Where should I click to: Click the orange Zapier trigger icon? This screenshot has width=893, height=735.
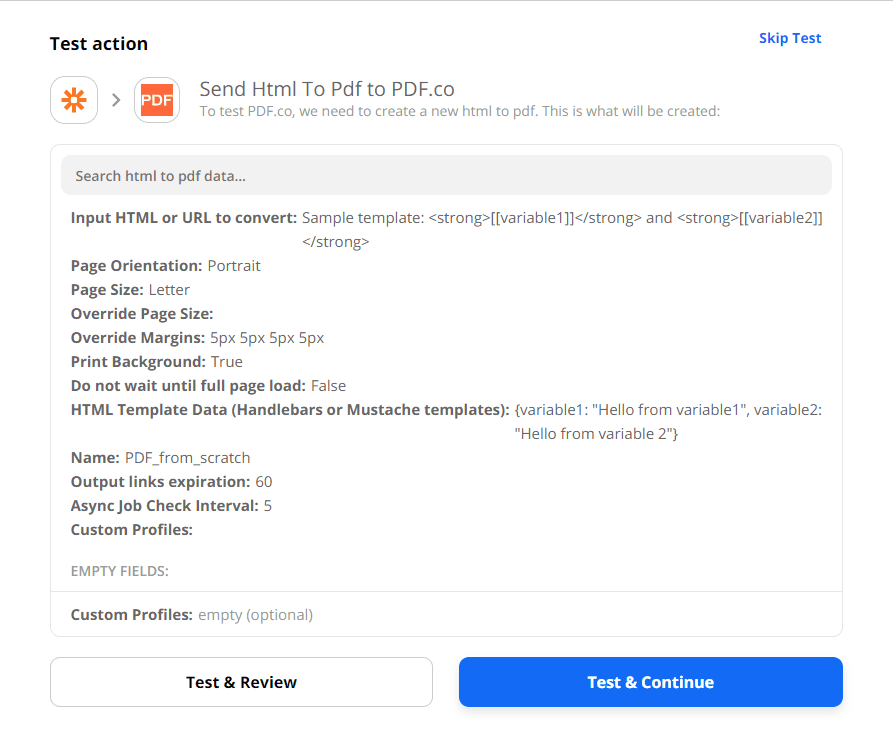(x=74, y=100)
